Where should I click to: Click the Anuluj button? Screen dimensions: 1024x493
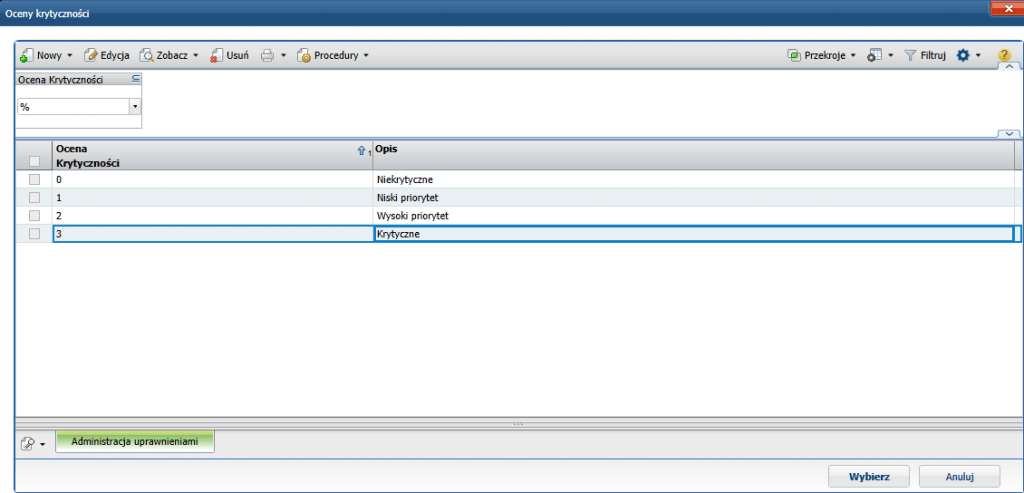[x=959, y=476]
